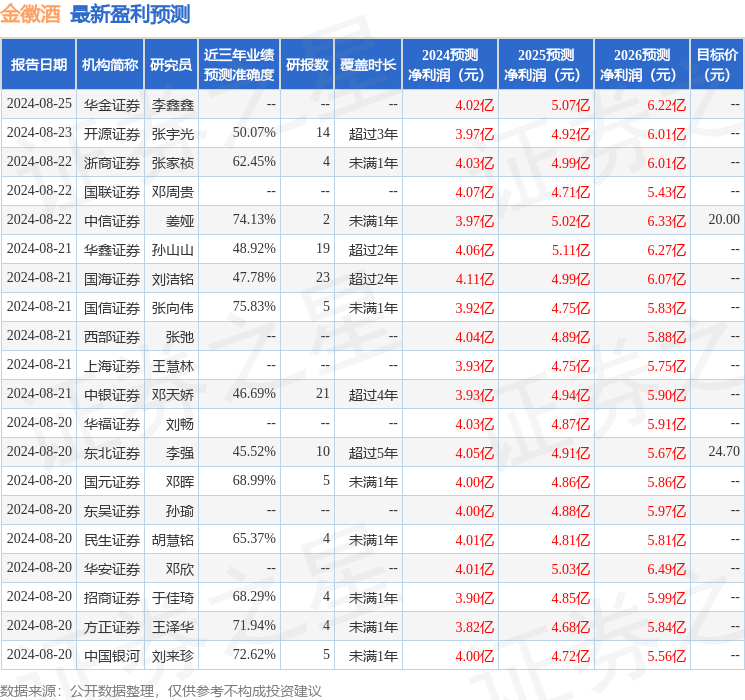Click analyst 邓周贵
The width and height of the screenshot is (745, 700).
[x=173, y=192]
